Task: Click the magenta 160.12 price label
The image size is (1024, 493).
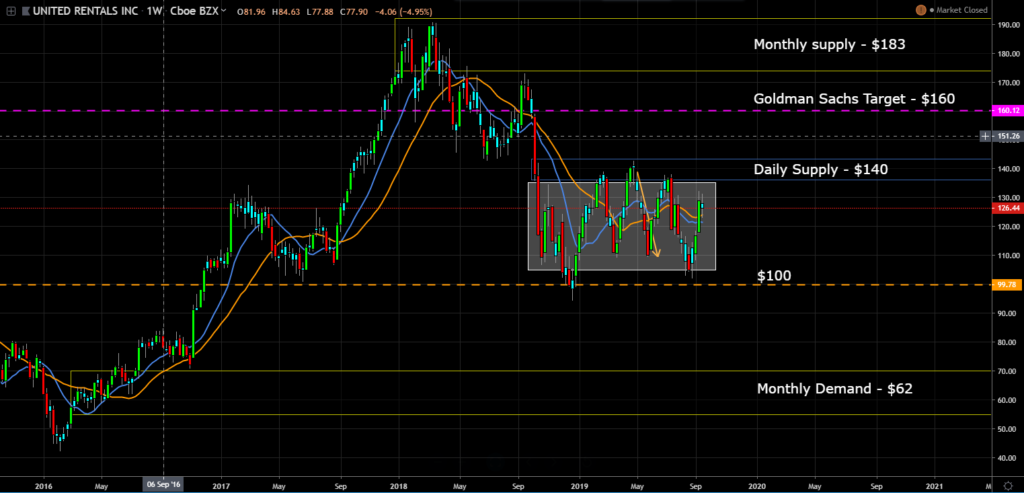Action: tap(1006, 111)
